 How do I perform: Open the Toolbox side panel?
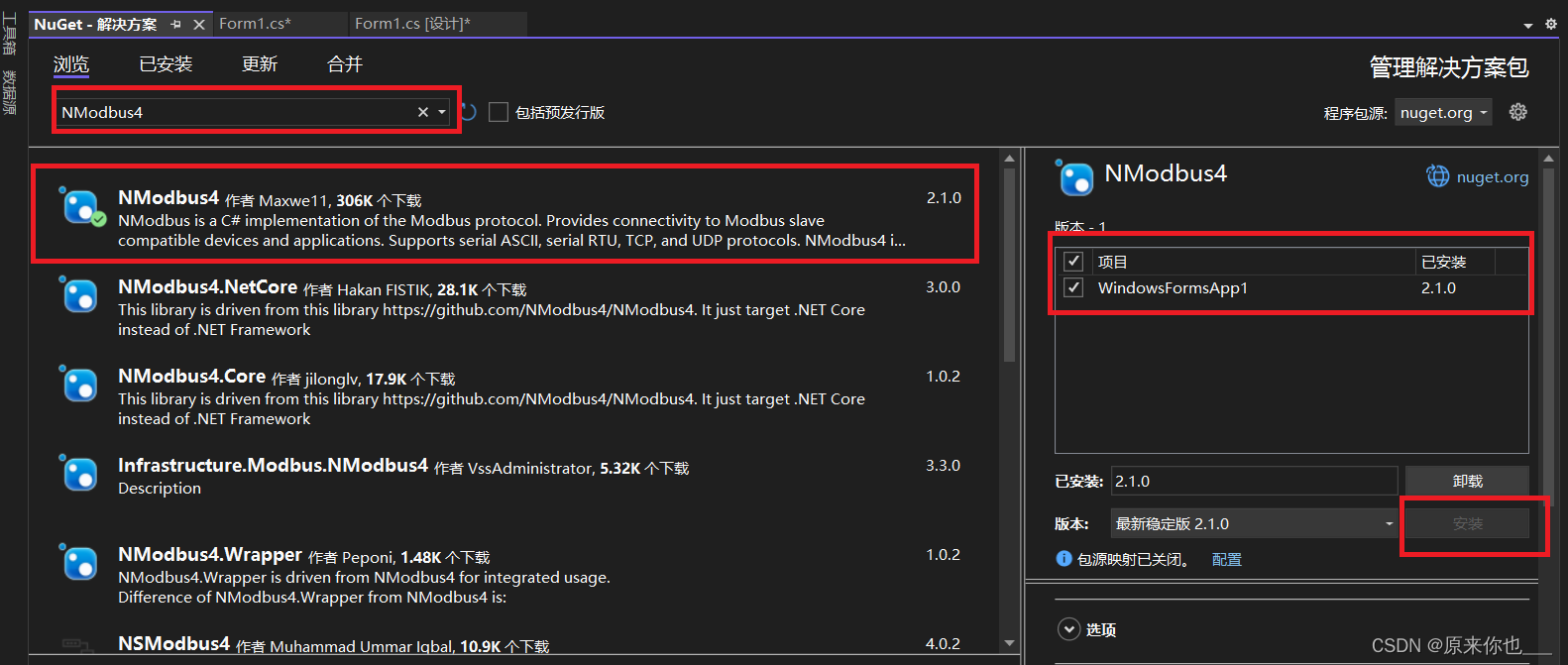tap(9, 36)
